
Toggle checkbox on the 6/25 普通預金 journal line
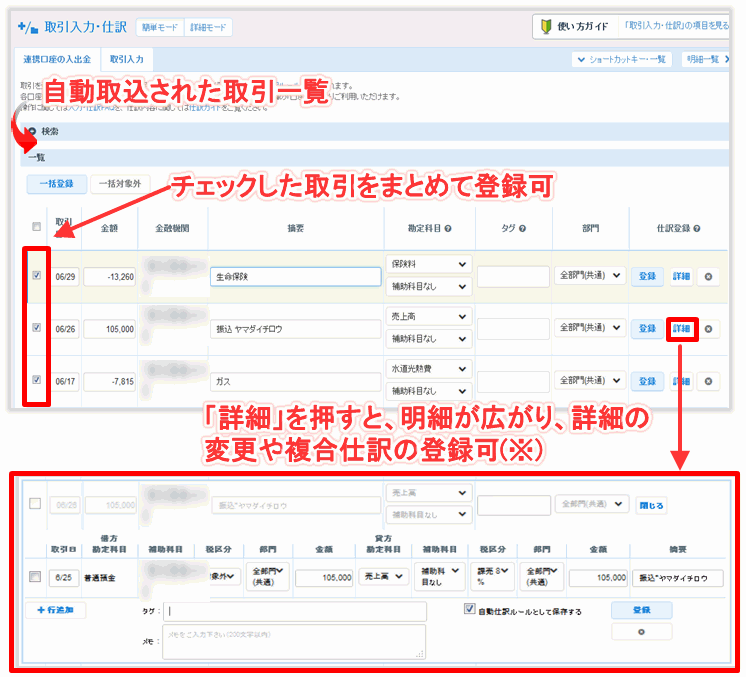pos(35,577)
